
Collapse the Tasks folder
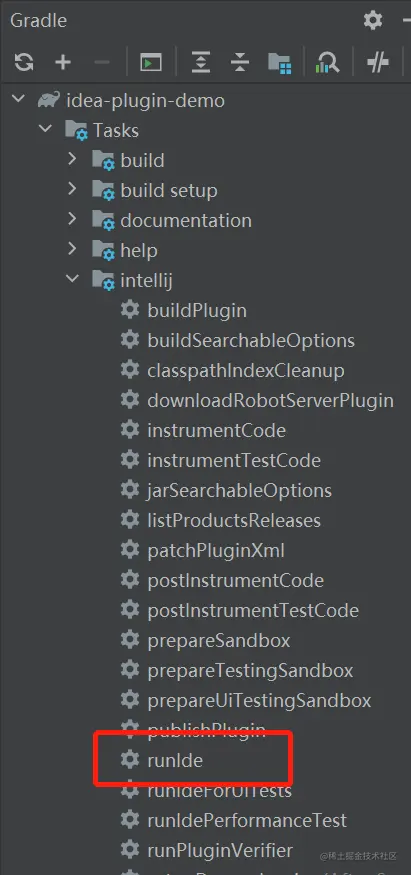pos(45,129)
